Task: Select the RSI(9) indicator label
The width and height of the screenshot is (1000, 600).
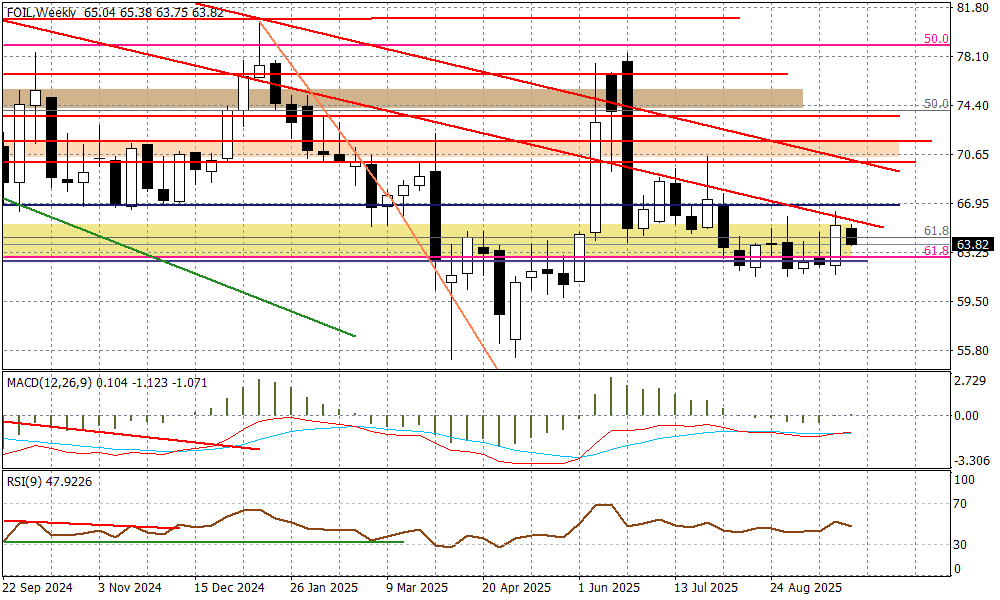Action: coord(24,480)
